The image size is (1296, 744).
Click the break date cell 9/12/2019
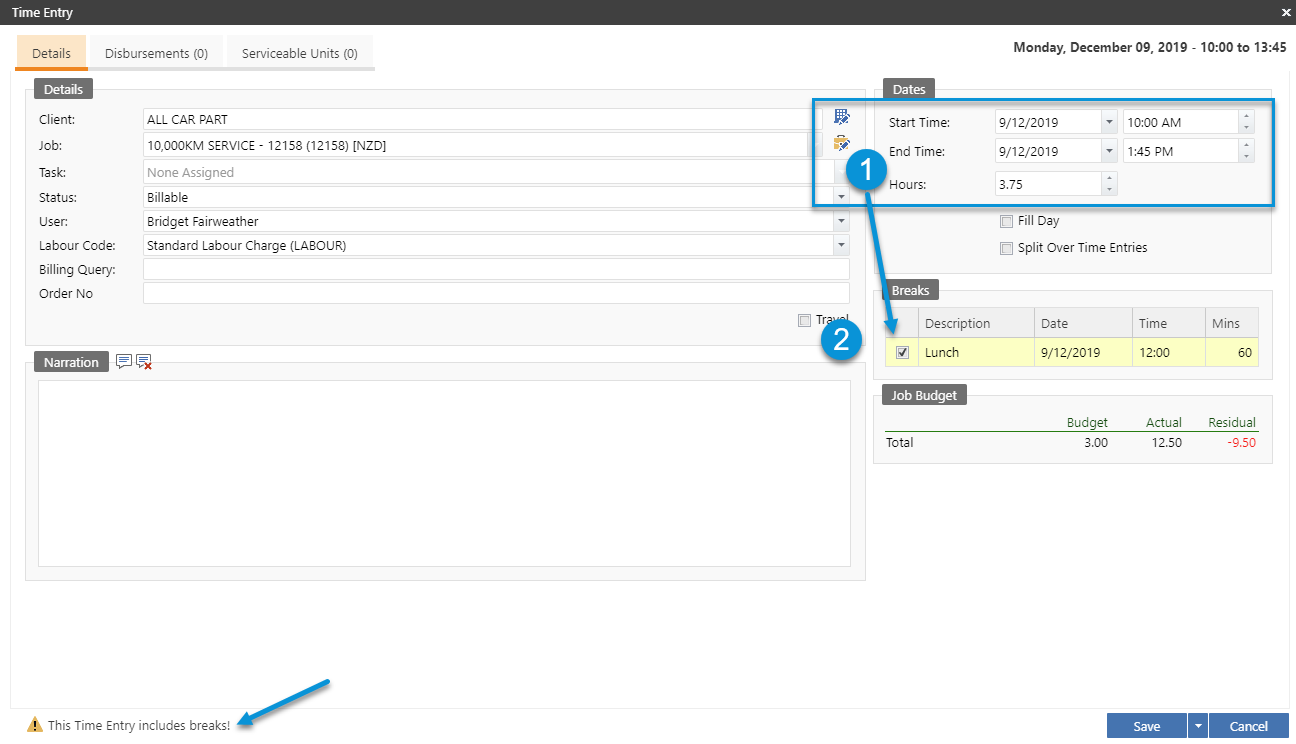tap(1084, 352)
